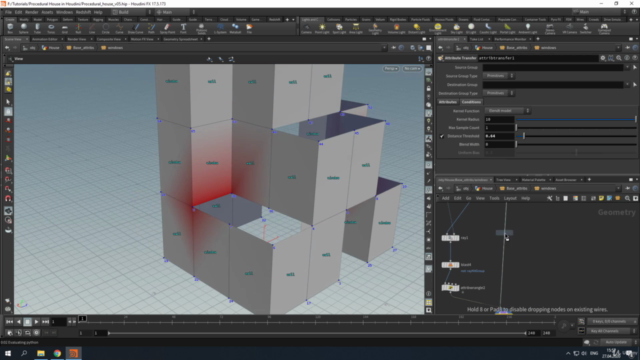The width and height of the screenshot is (640, 360).
Task: Add an Environment Light from shelf
Action: point(438,29)
